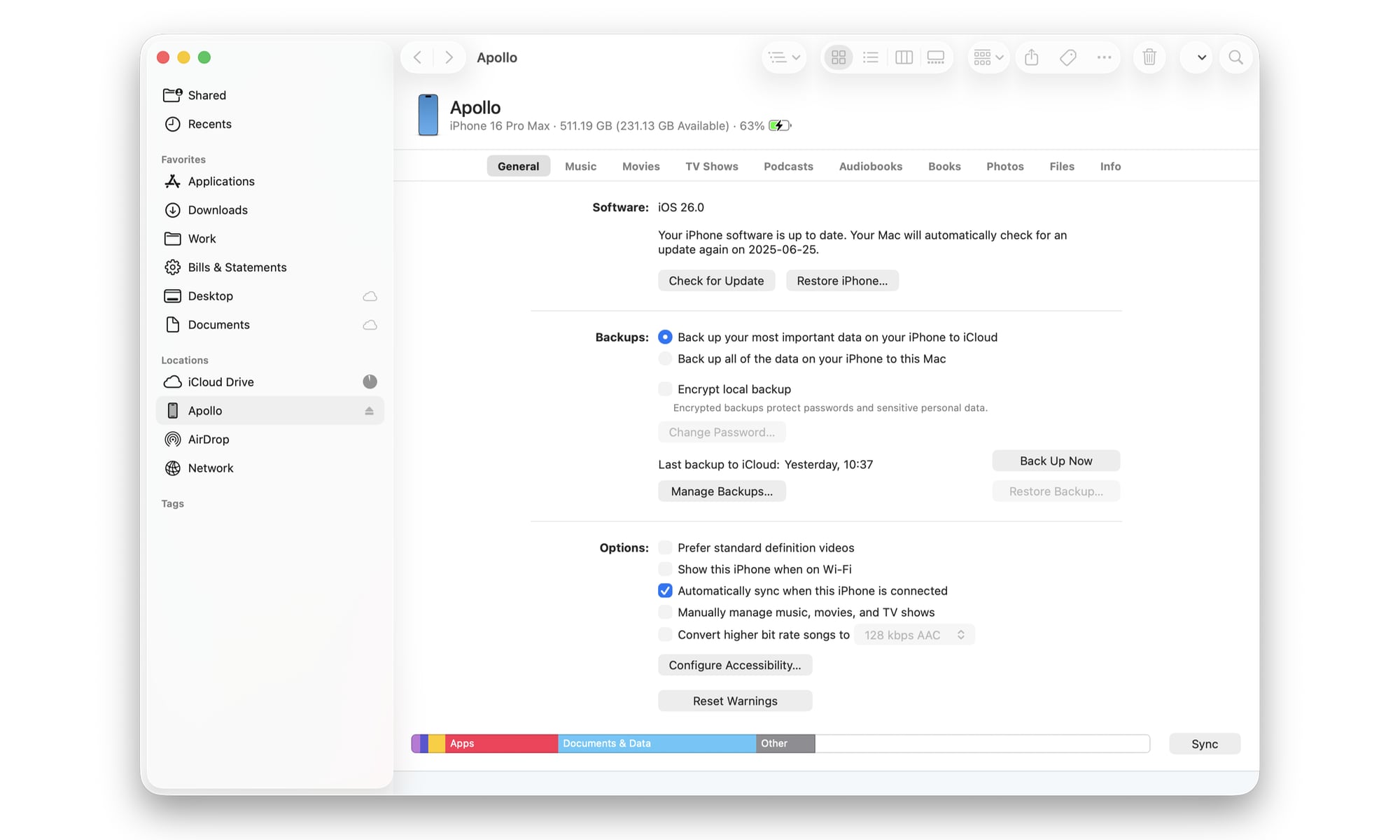Switch to the Info tab
Image resolution: width=1400 pixels, height=840 pixels.
(x=1110, y=167)
